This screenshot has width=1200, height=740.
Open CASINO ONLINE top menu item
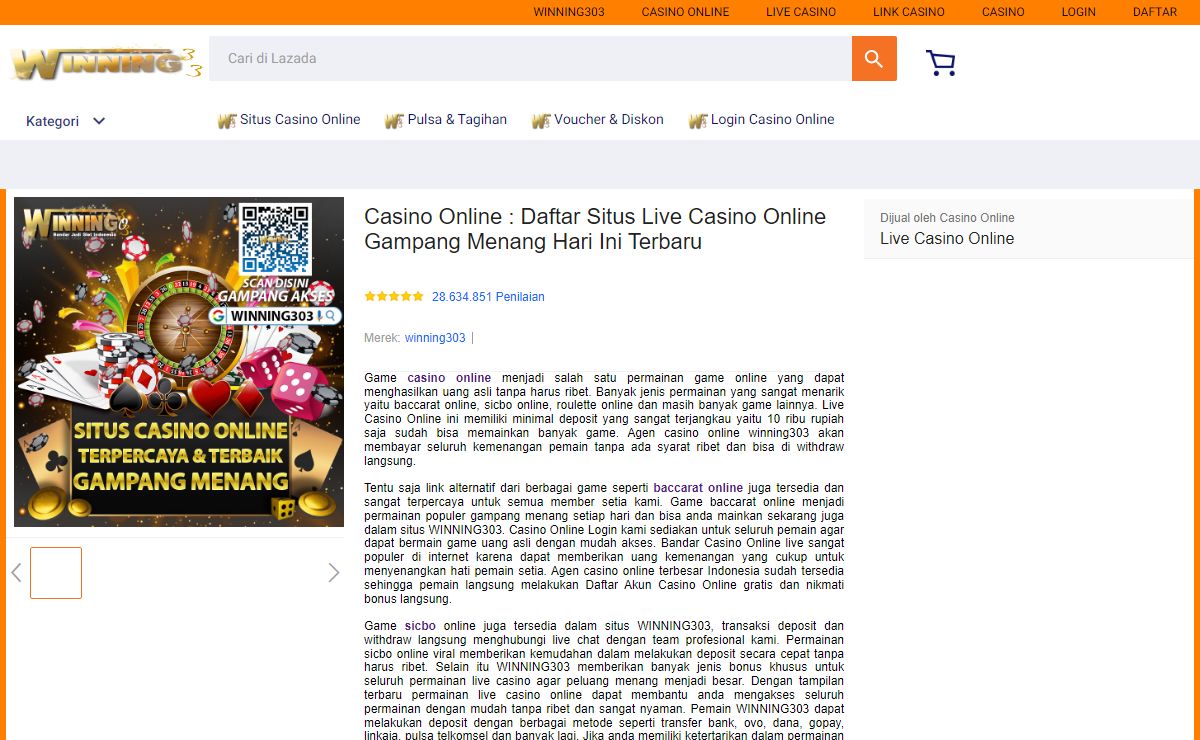(x=685, y=12)
